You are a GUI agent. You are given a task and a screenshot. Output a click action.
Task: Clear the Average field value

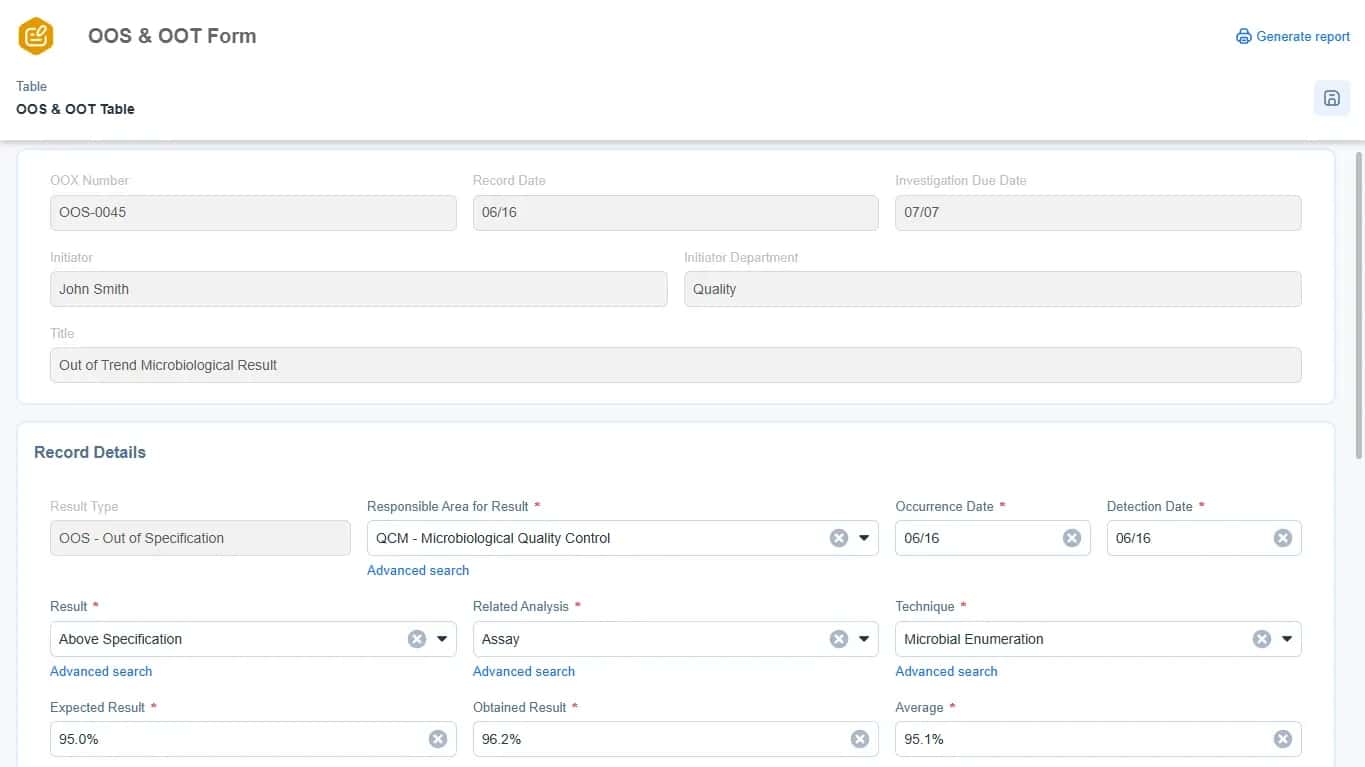pos(1282,739)
